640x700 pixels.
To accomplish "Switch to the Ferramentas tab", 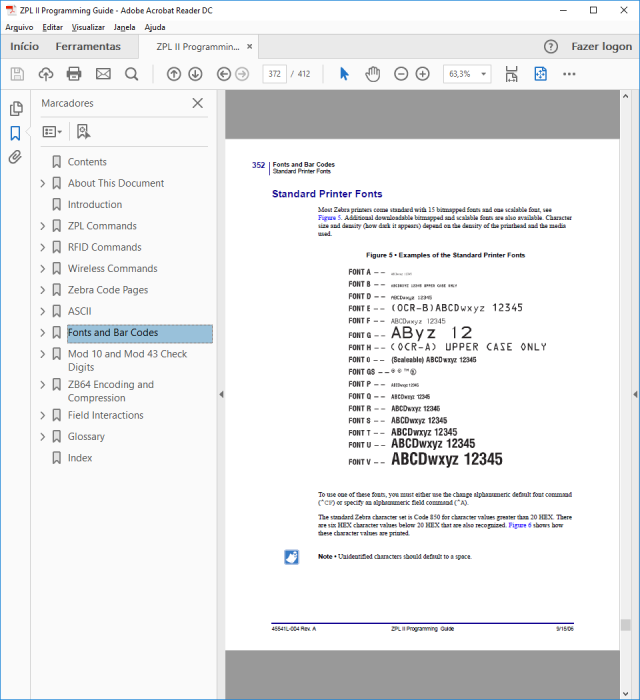I will pyautogui.click(x=88, y=46).
